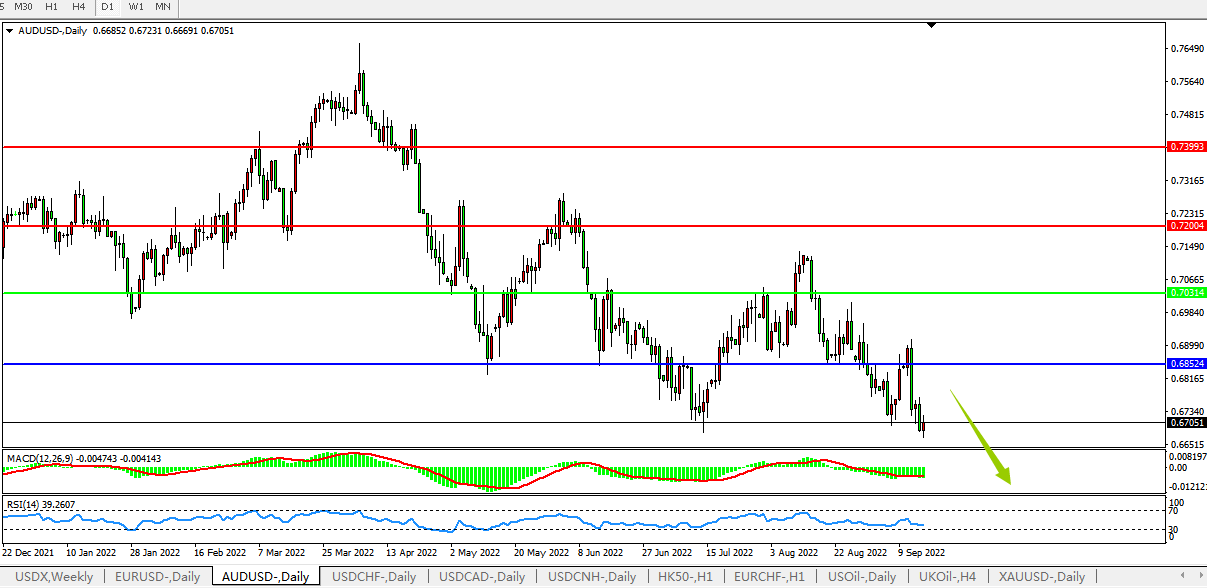
Task: Click the red 0.73993 price label
Action: tap(1186, 147)
